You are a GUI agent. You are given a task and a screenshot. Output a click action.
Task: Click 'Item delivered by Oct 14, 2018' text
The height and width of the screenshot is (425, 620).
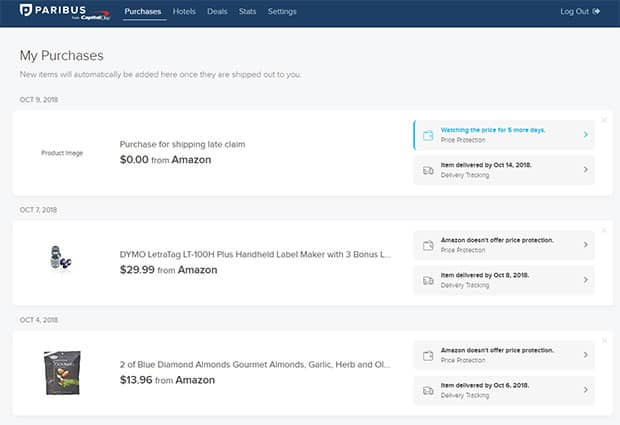[x=486, y=165]
